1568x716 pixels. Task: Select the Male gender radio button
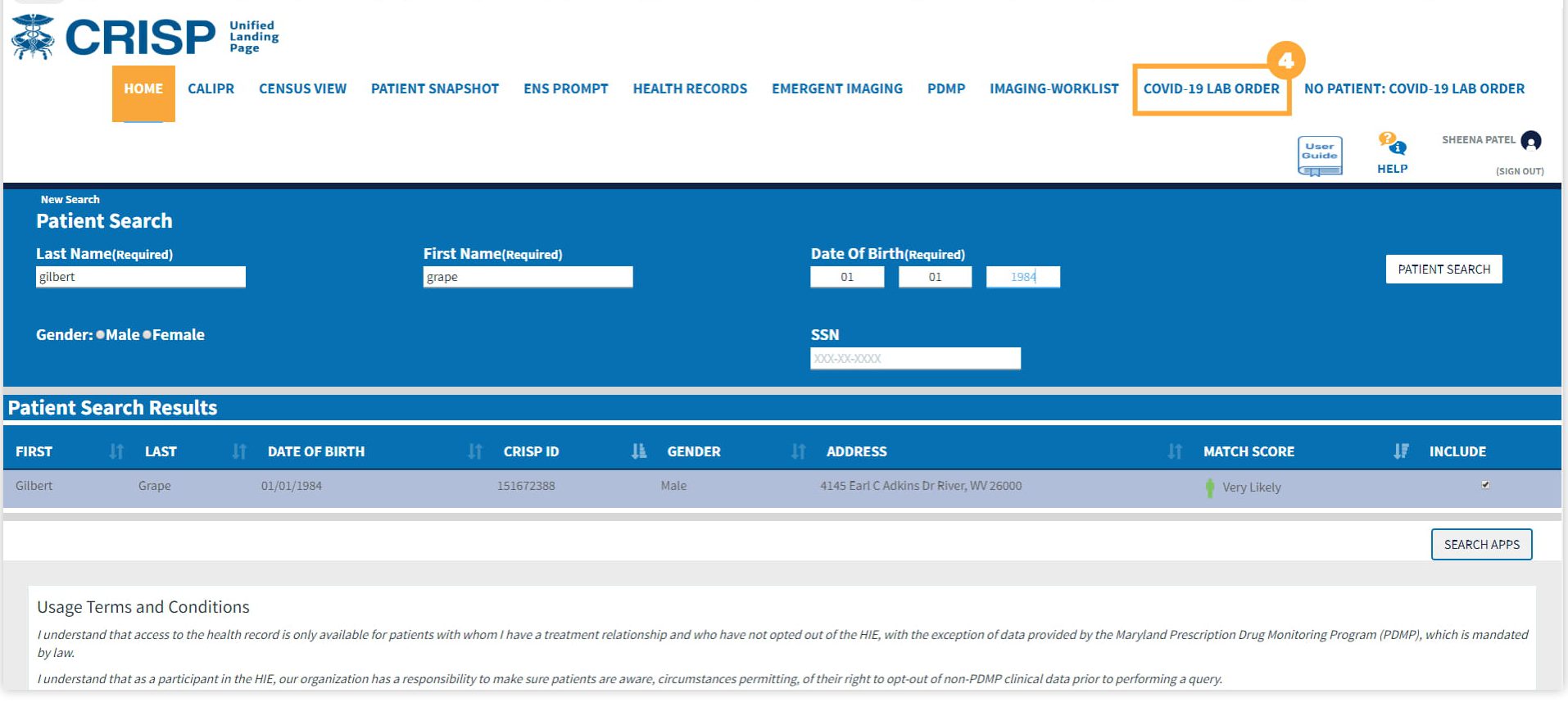click(100, 334)
